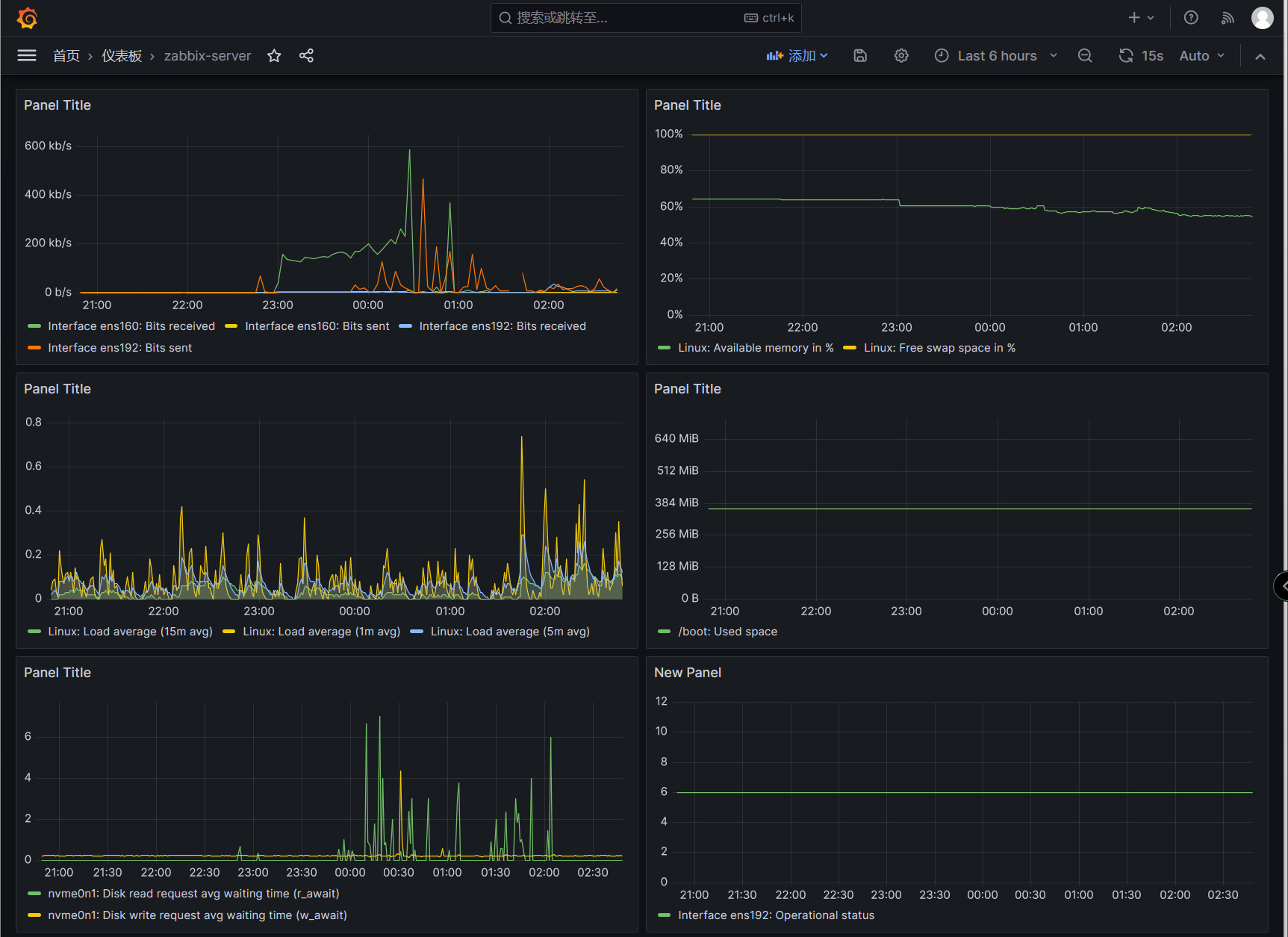
Task: Open the news feed RSS icon
Action: click(x=1228, y=18)
